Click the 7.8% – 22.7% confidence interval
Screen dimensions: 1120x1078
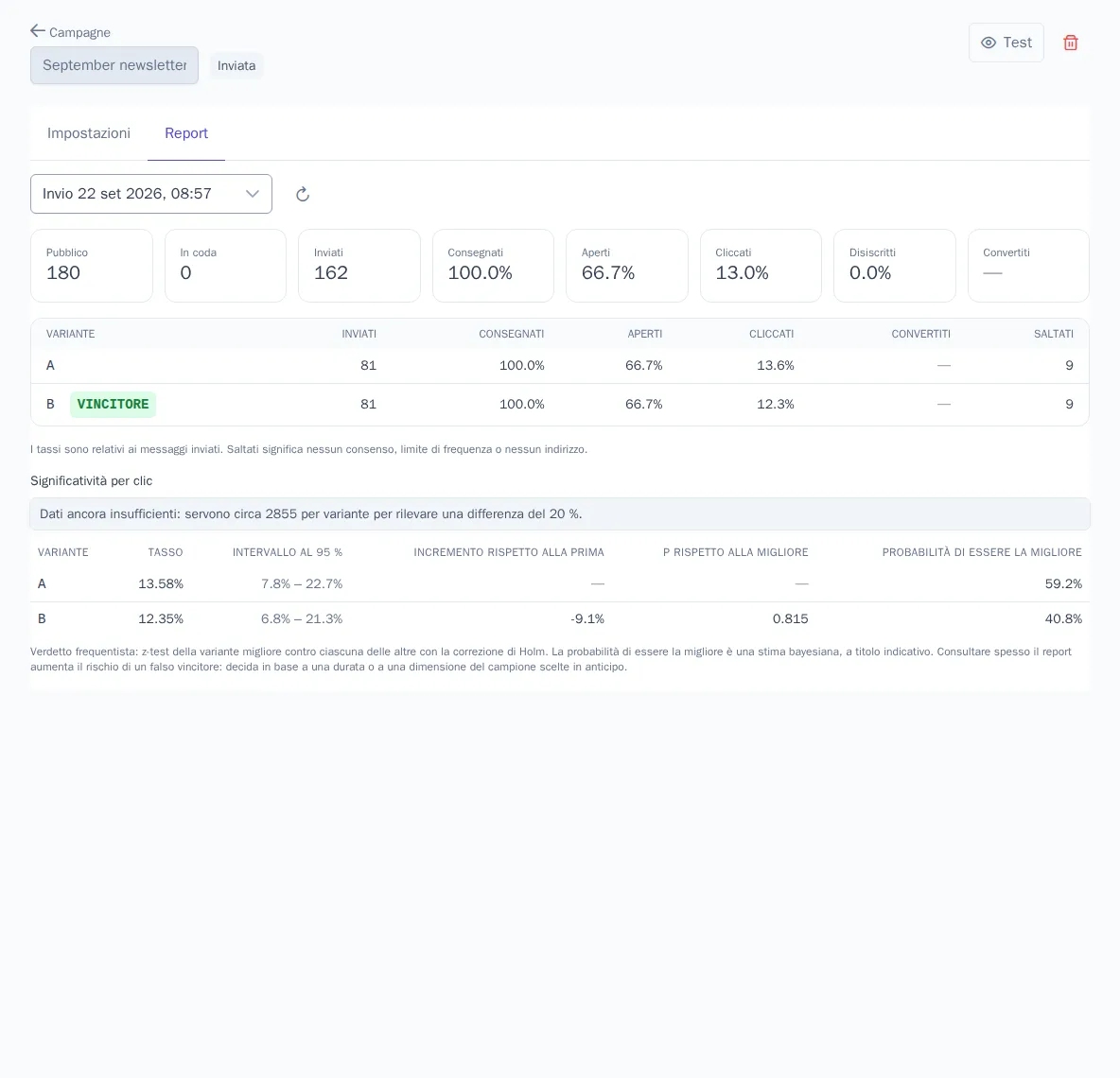coord(302,584)
